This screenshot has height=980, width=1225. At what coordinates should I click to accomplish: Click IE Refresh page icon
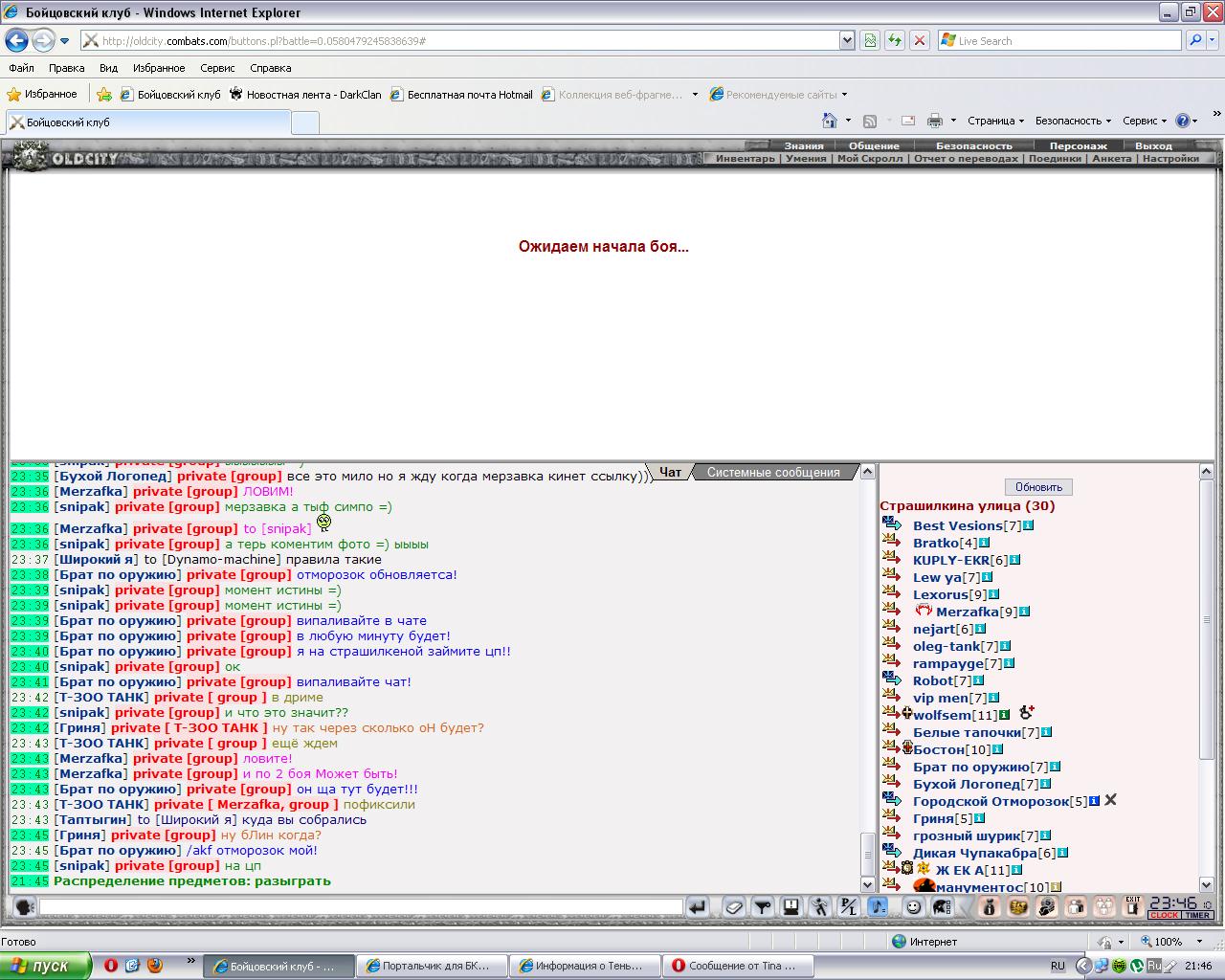895,40
